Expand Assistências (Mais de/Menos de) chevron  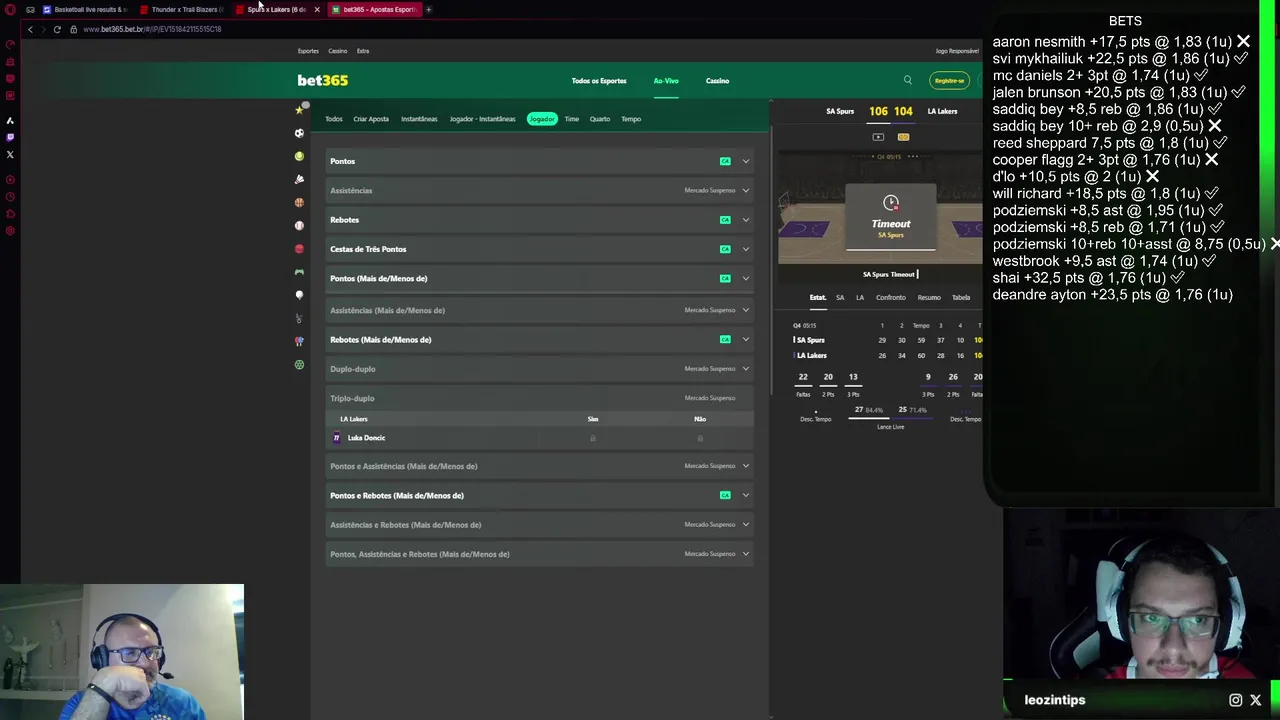click(x=745, y=310)
